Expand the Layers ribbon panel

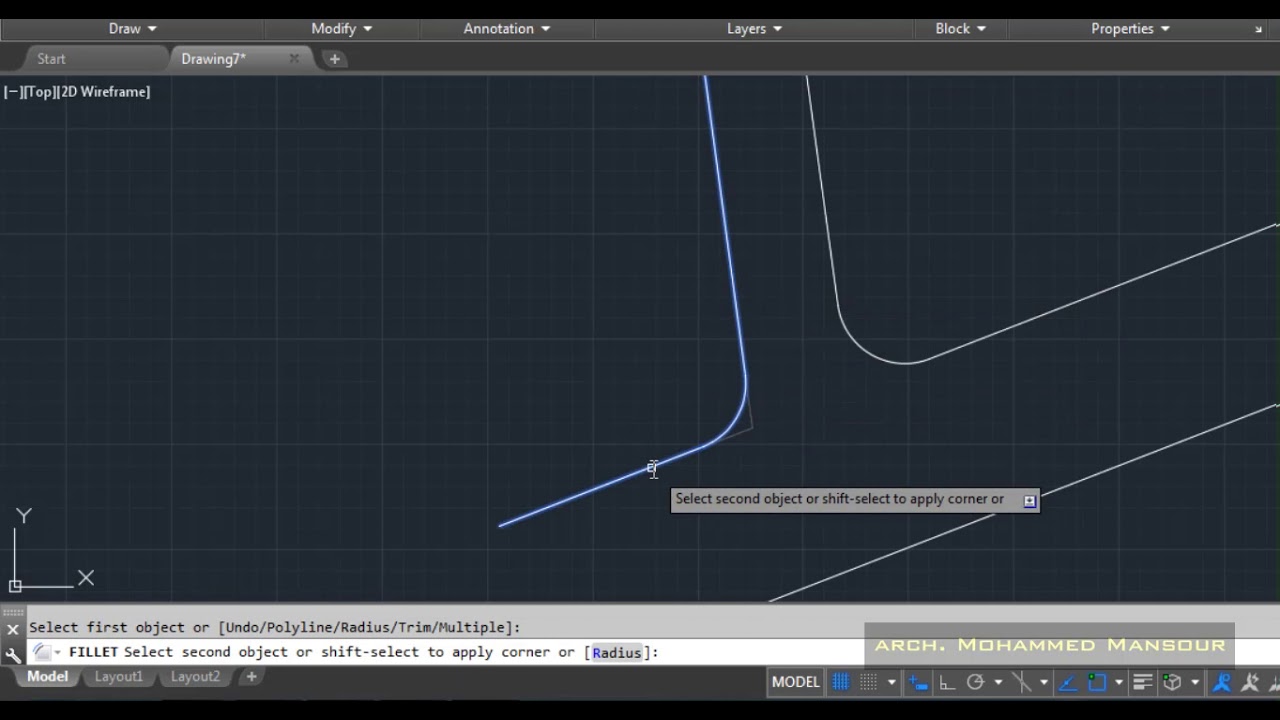pyautogui.click(x=754, y=29)
